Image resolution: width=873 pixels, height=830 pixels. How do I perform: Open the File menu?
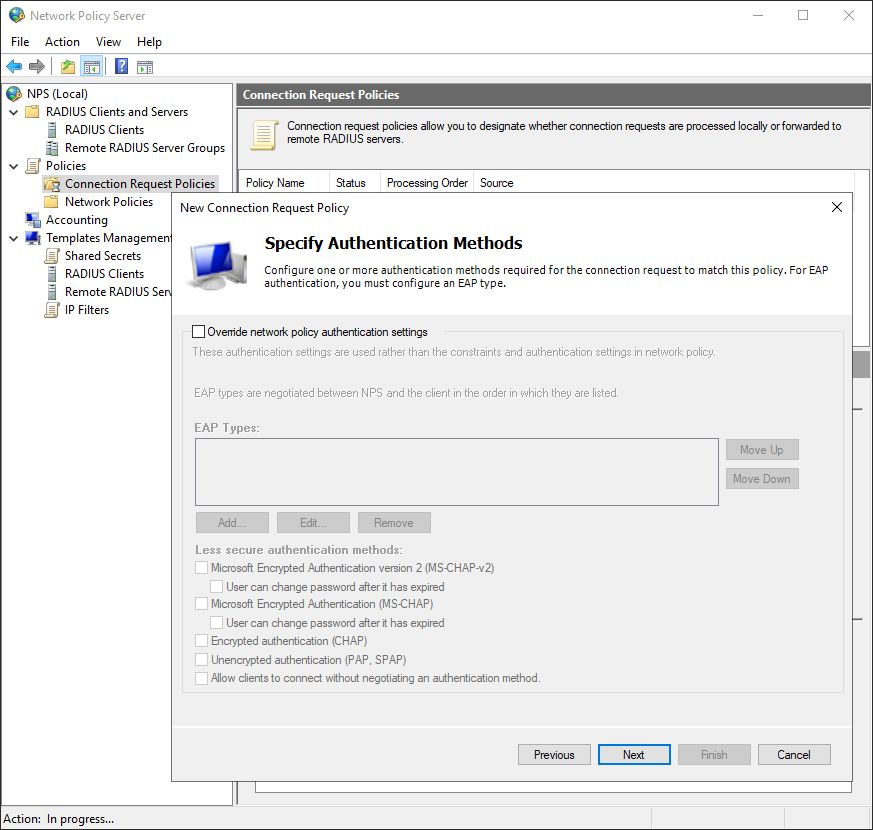tap(20, 42)
